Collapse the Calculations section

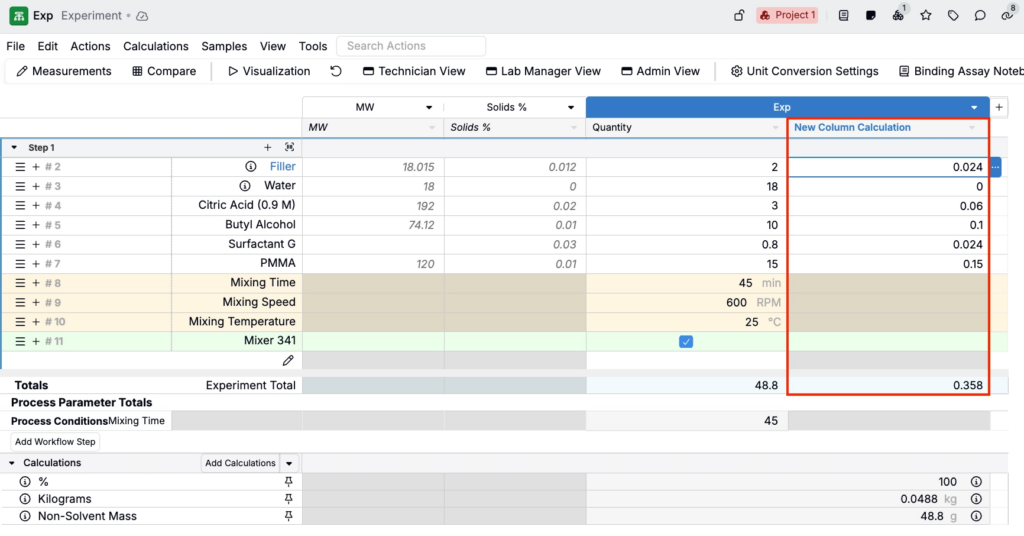tap(12, 463)
